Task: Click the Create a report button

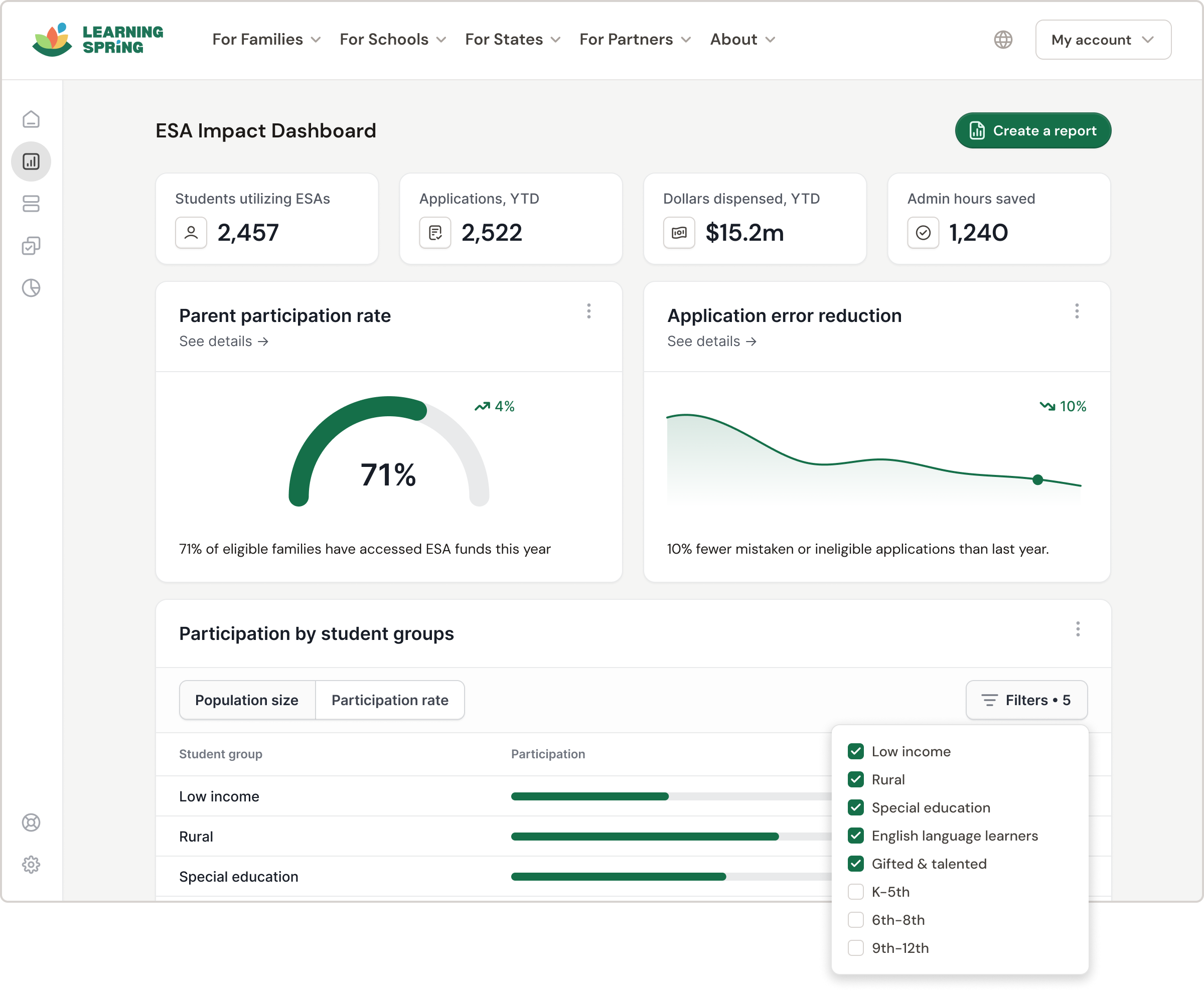Action: (x=1032, y=131)
